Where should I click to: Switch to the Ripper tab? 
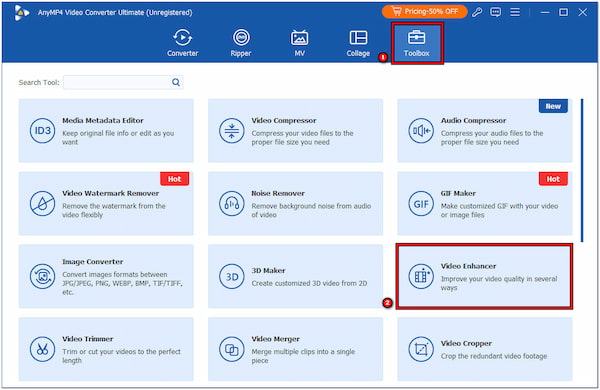pyautogui.click(x=241, y=43)
